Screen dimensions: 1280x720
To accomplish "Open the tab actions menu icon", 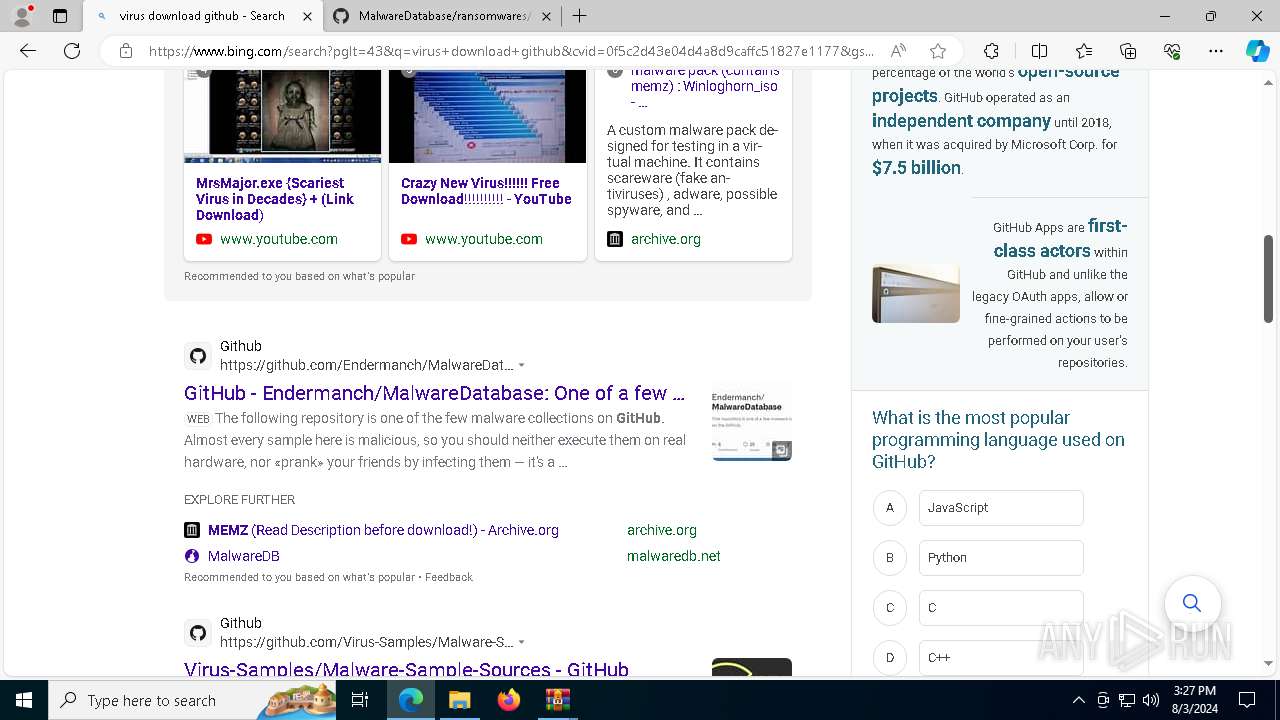I will 60,16.
